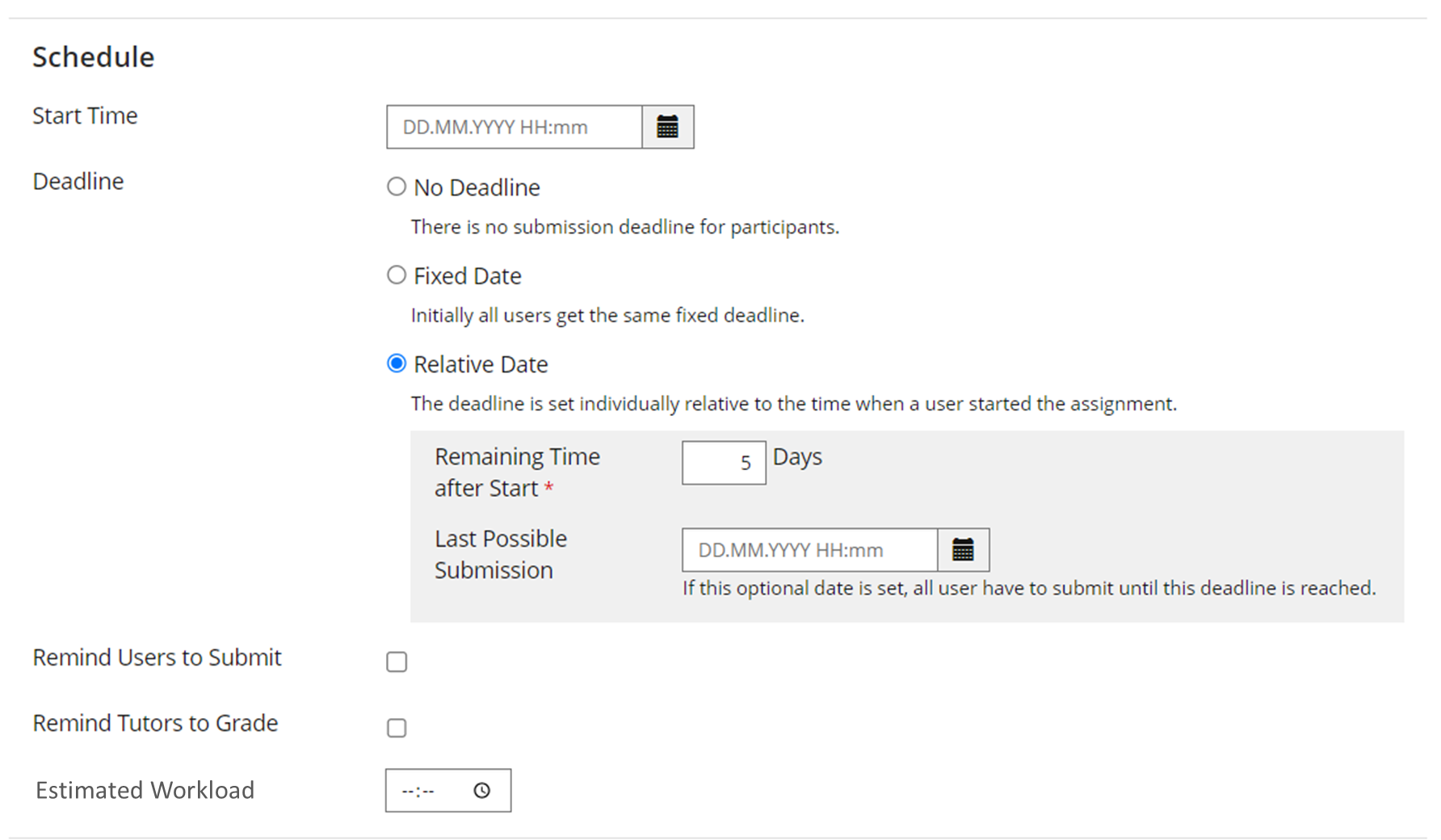Click the "Remind Users to Submit" label

click(x=157, y=657)
